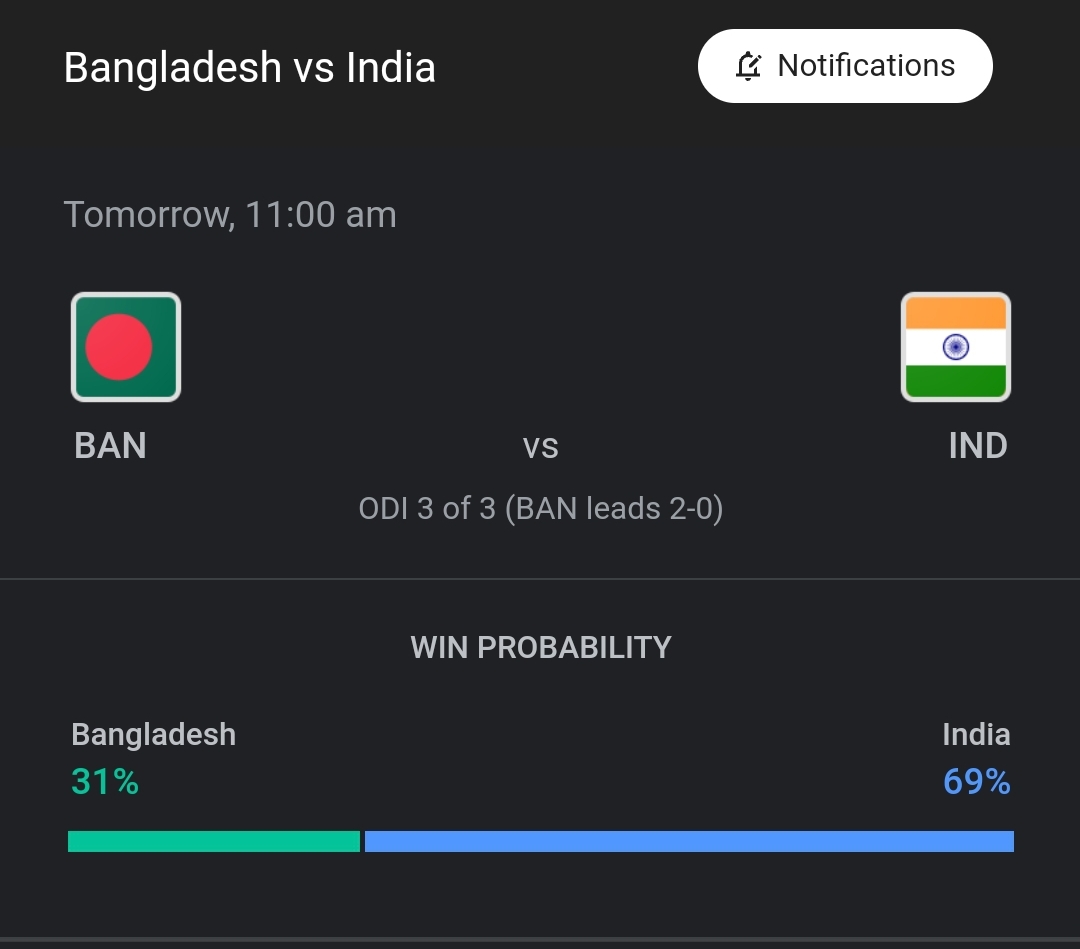Screen dimensions: 1080x949
Task: Click the Bangladesh vs India title
Action: tap(249, 67)
